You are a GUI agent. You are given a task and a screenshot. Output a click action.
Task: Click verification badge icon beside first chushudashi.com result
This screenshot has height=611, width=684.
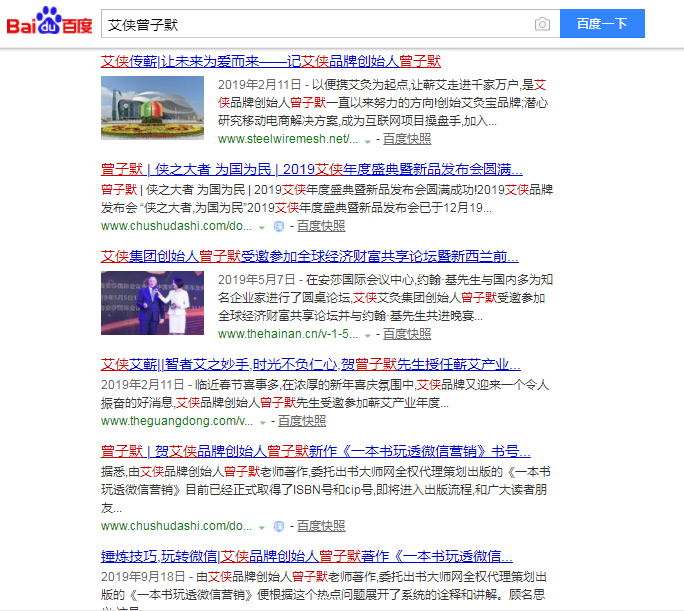click(279, 227)
